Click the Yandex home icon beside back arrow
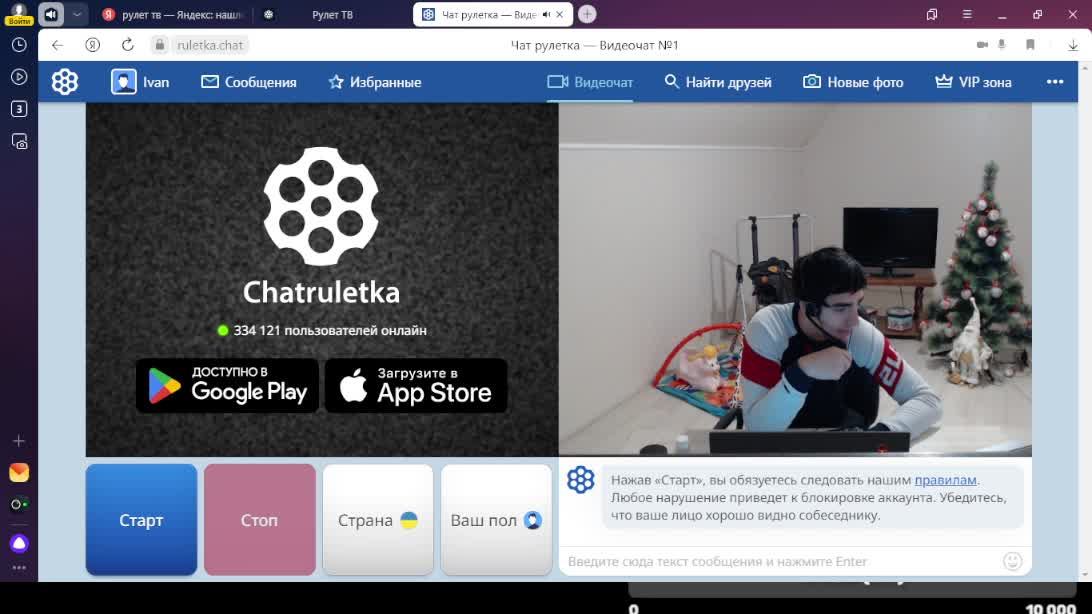This screenshot has width=1092, height=614. pyautogui.click(x=93, y=45)
